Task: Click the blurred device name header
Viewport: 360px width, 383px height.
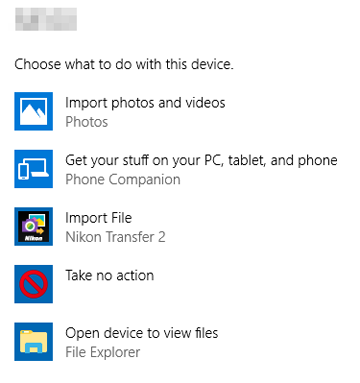Action: click(46, 19)
